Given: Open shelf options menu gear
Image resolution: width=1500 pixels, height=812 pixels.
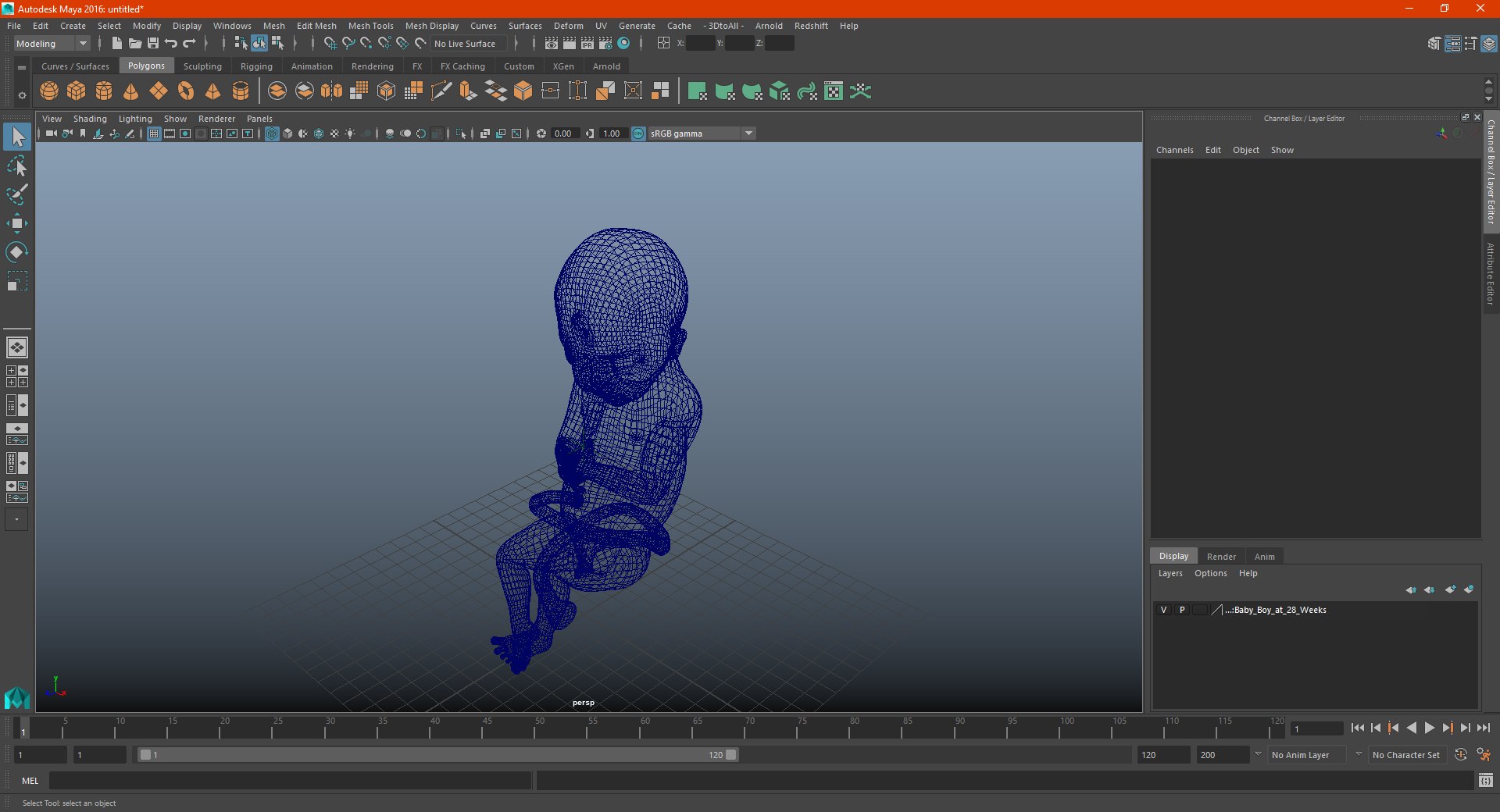Looking at the screenshot, I should point(22,95).
